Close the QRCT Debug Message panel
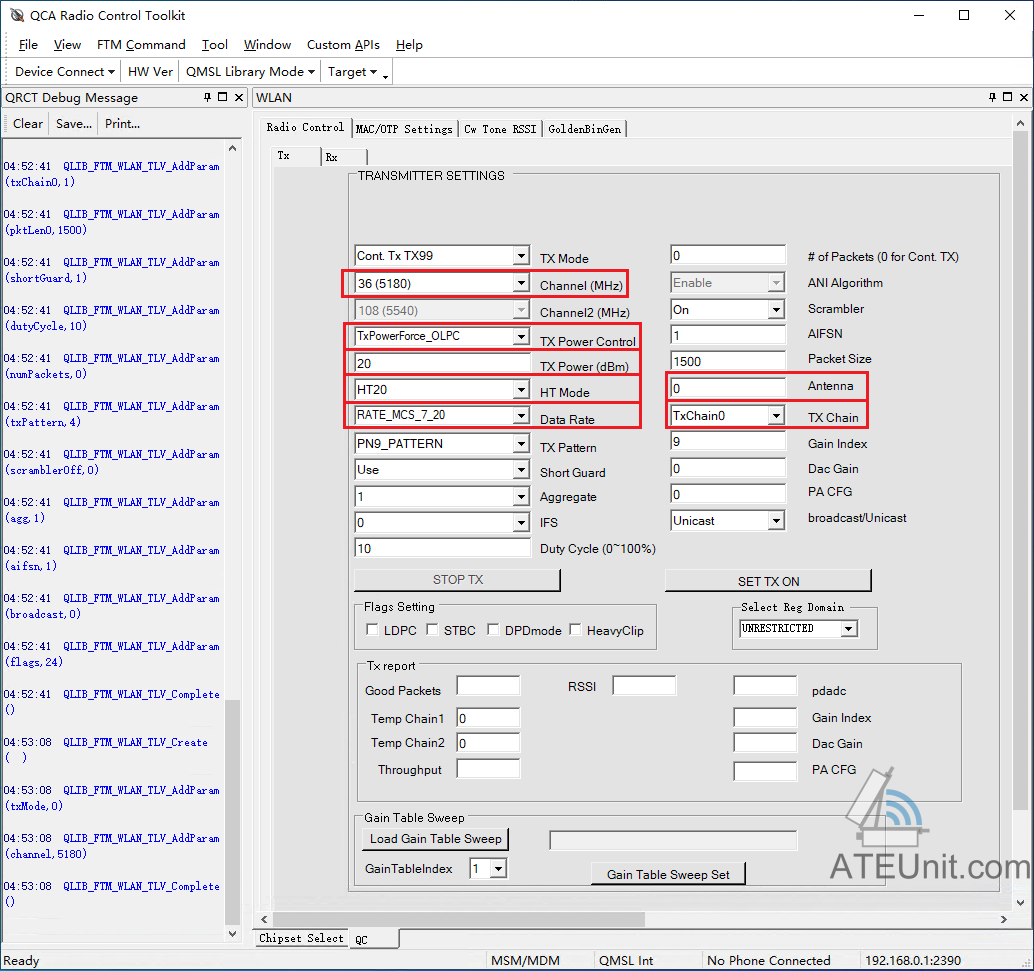This screenshot has width=1034, height=971. (239, 97)
